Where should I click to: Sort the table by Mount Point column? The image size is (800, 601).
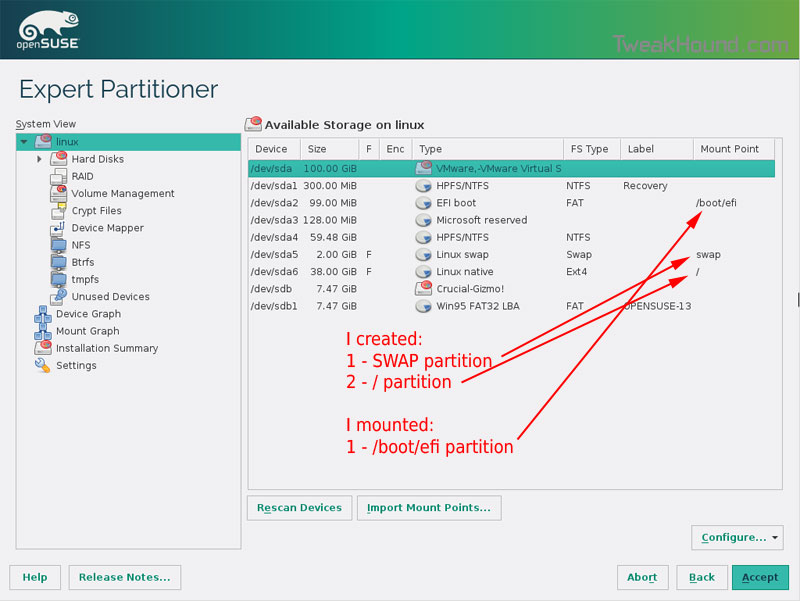[734, 149]
